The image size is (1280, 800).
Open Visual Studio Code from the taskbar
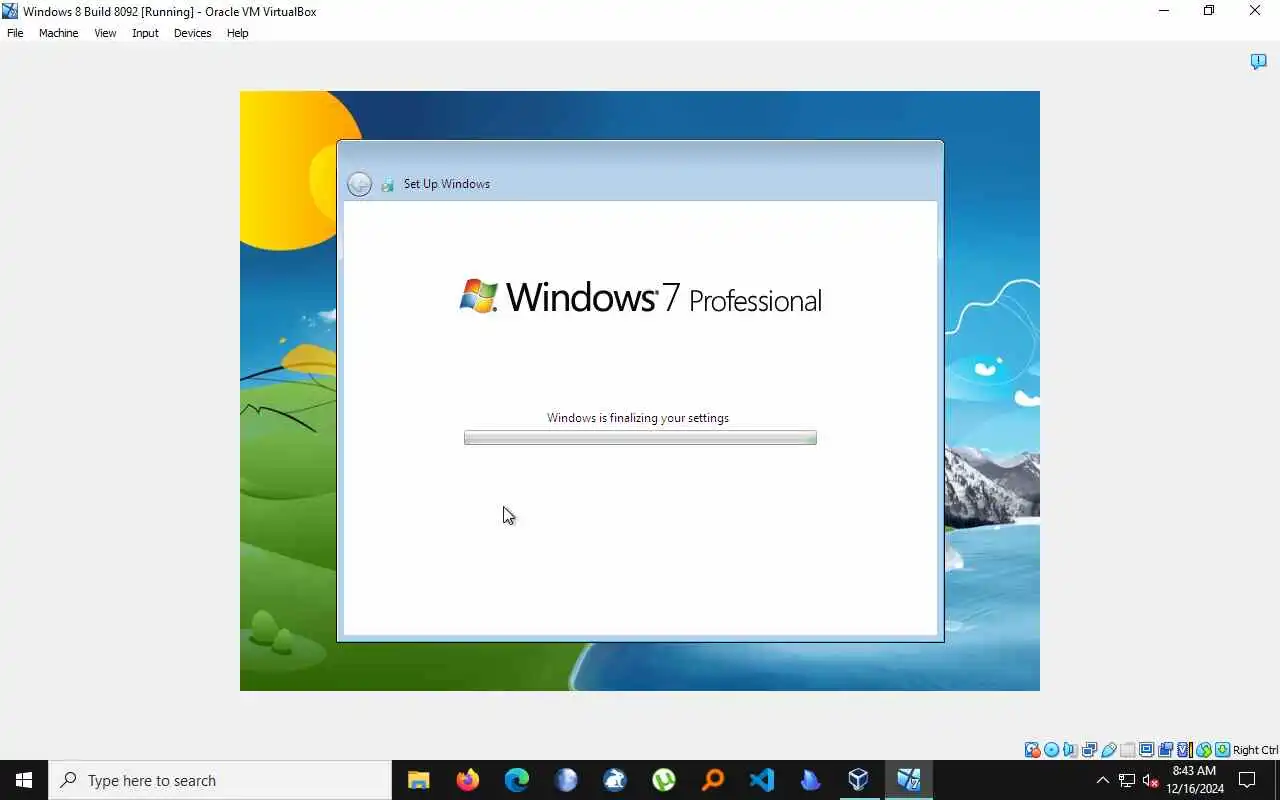(761, 780)
